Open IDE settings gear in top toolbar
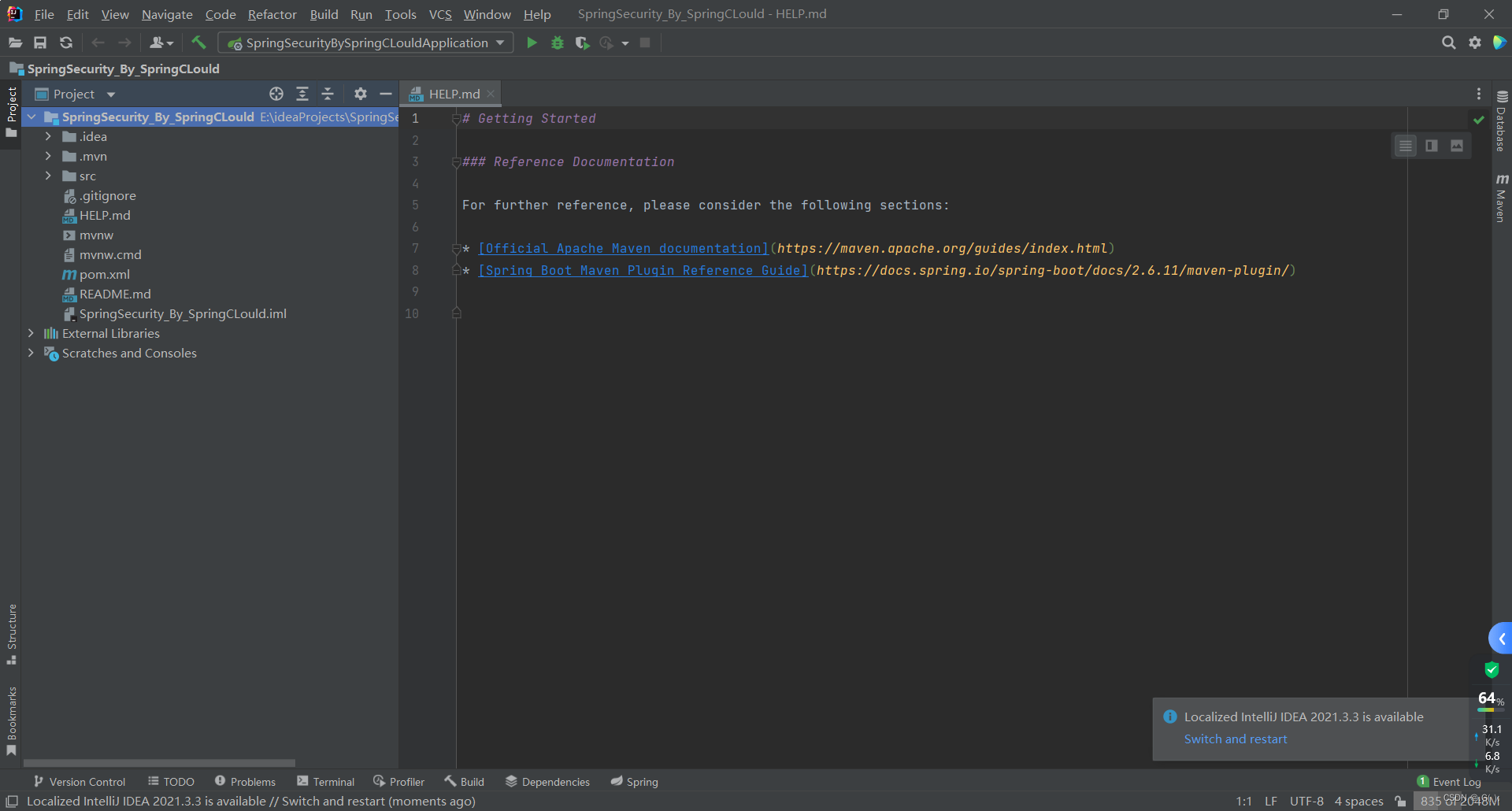This screenshot has width=1512, height=811. click(1475, 43)
